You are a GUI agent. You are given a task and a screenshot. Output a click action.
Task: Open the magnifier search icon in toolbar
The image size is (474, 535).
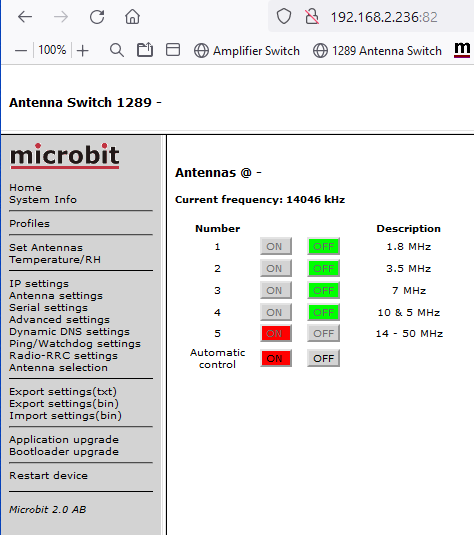[117, 50]
